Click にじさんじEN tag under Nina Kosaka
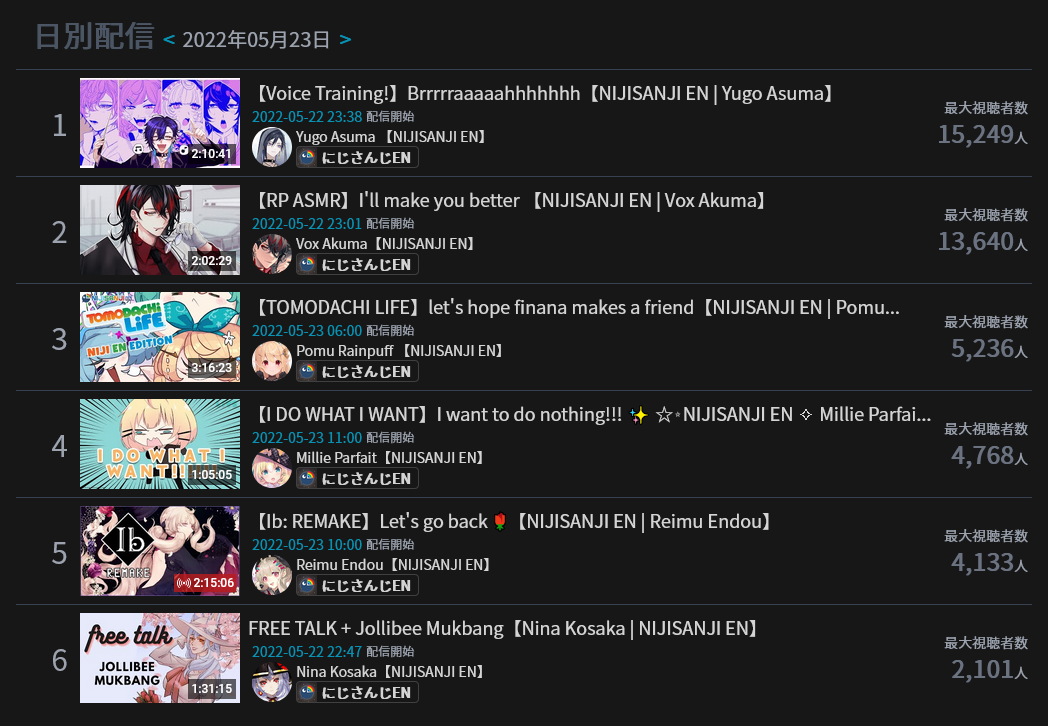The width and height of the screenshot is (1048, 726). pos(358,693)
